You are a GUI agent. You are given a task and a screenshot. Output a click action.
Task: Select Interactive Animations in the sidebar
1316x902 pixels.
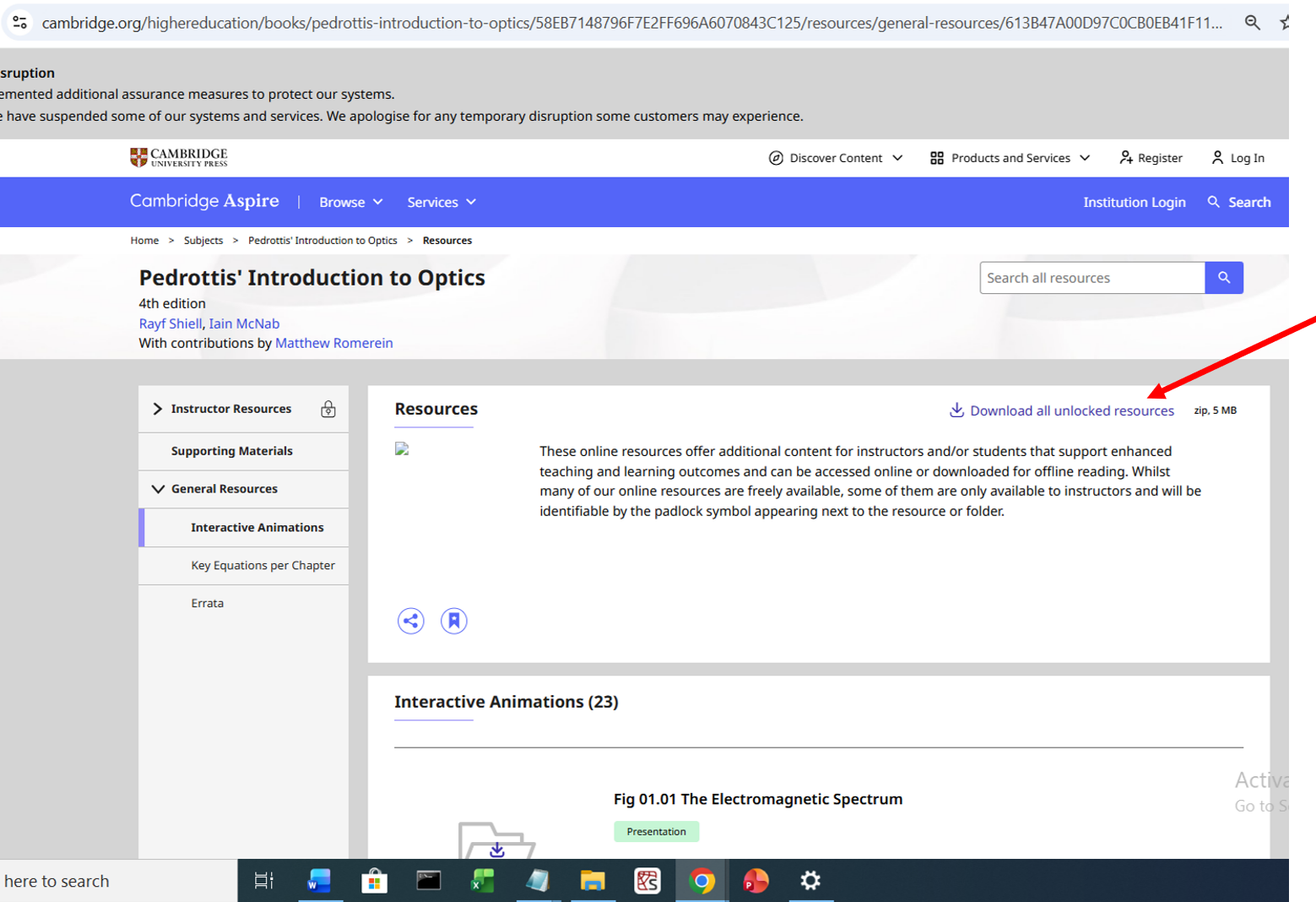tap(257, 527)
